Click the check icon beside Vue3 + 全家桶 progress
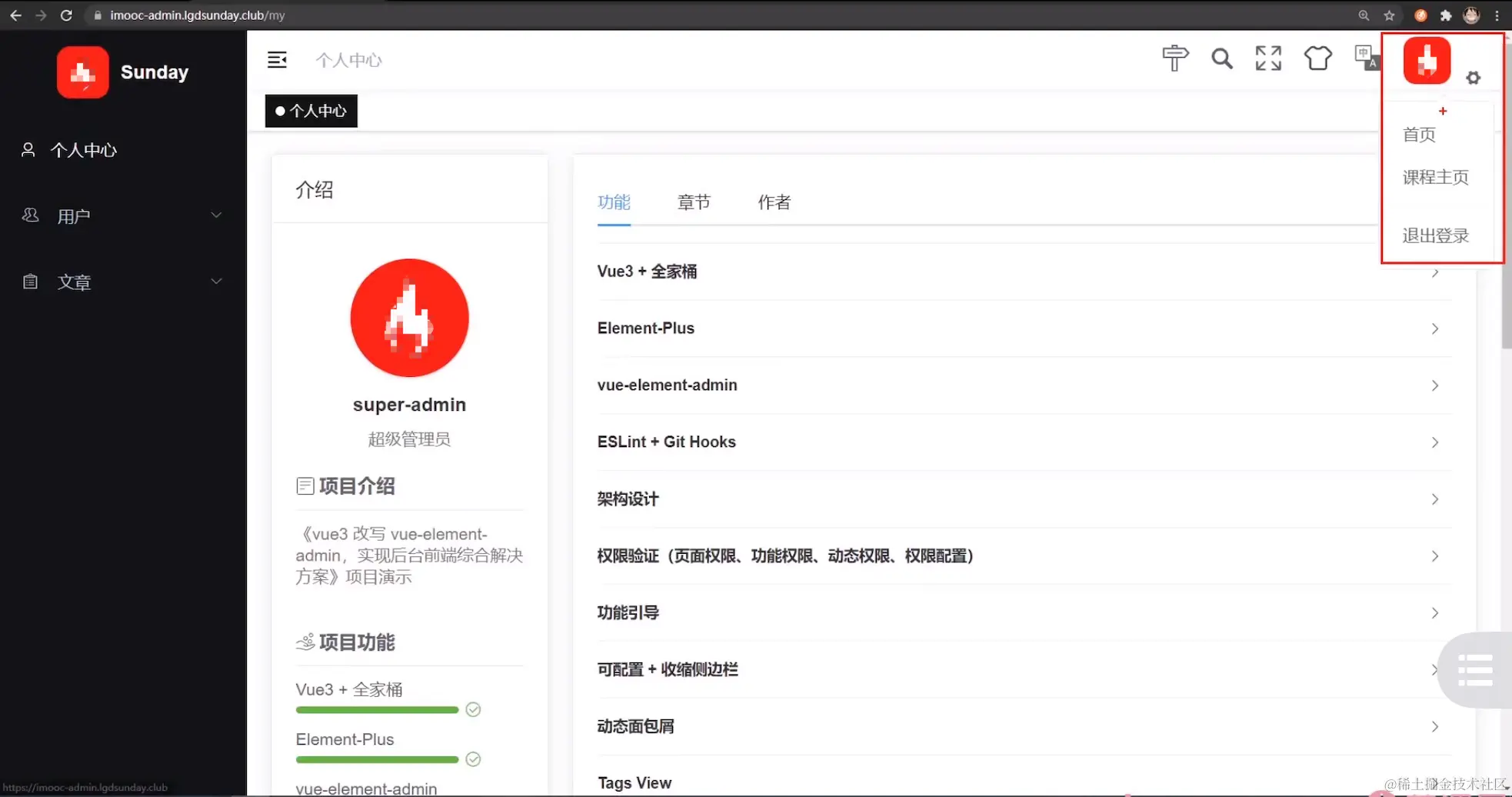The image size is (1512, 797). (x=473, y=709)
